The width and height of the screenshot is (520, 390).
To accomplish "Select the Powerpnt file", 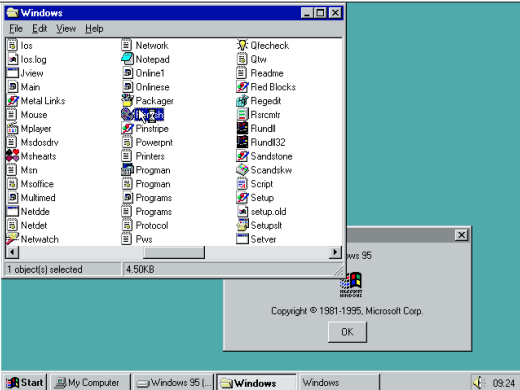I will (x=147, y=142).
